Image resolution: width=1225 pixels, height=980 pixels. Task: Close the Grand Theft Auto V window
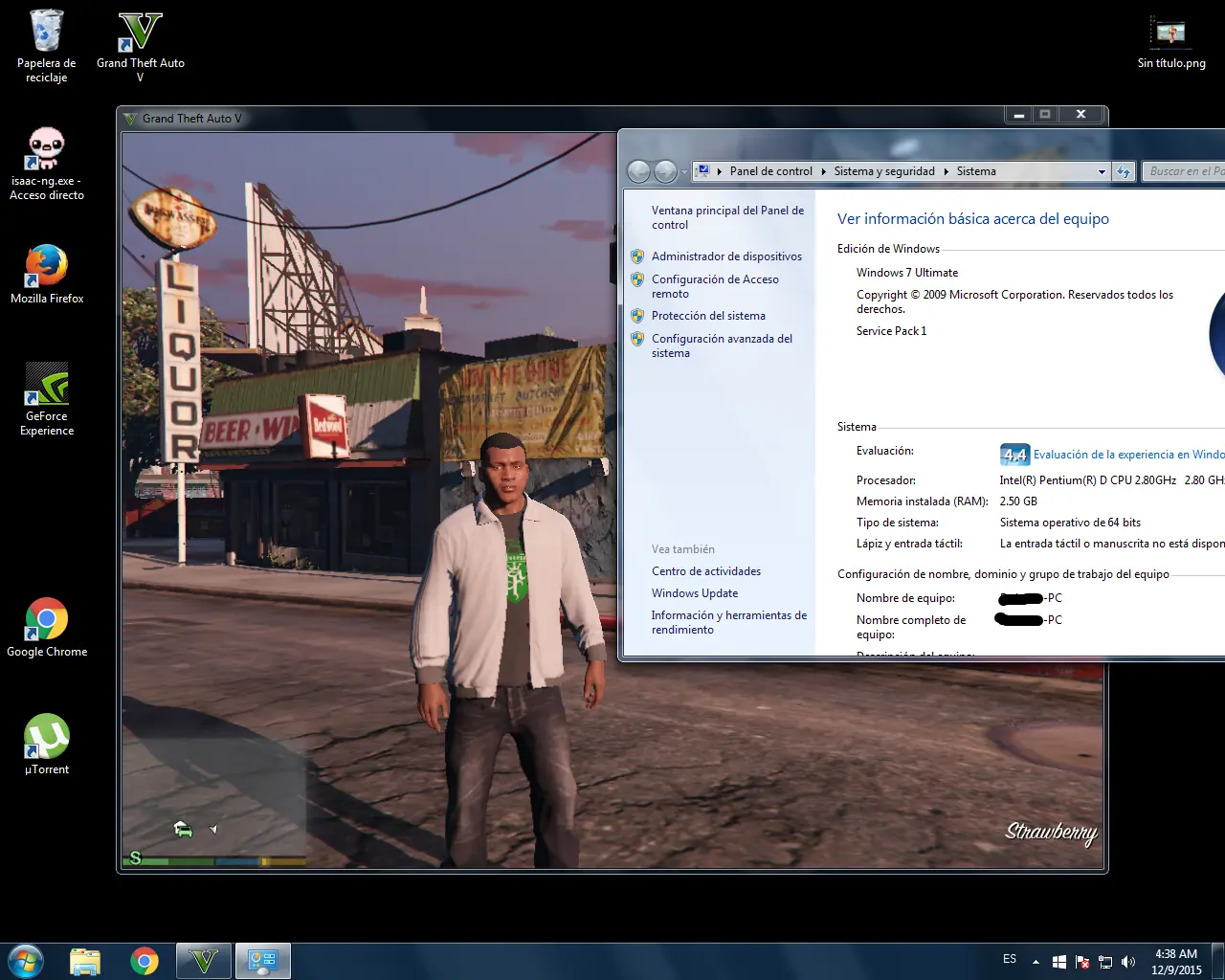click(1080, 115)
